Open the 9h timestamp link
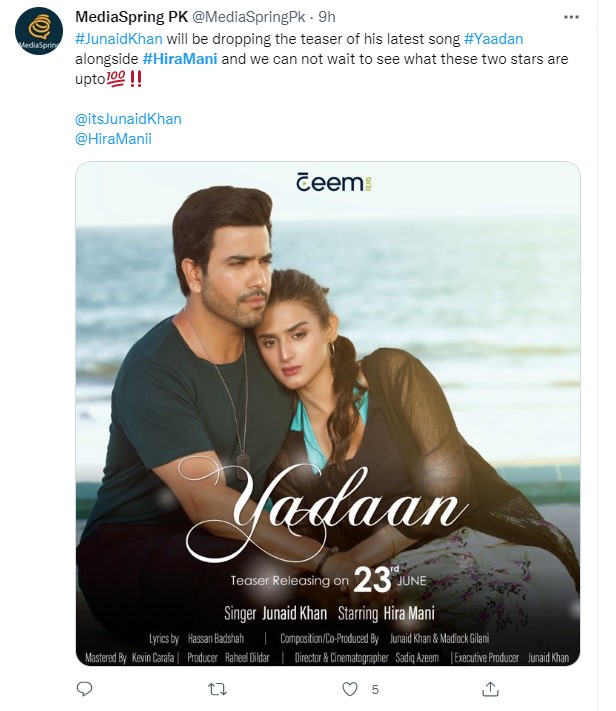The image size is (616, 711). tap(327, 17)
